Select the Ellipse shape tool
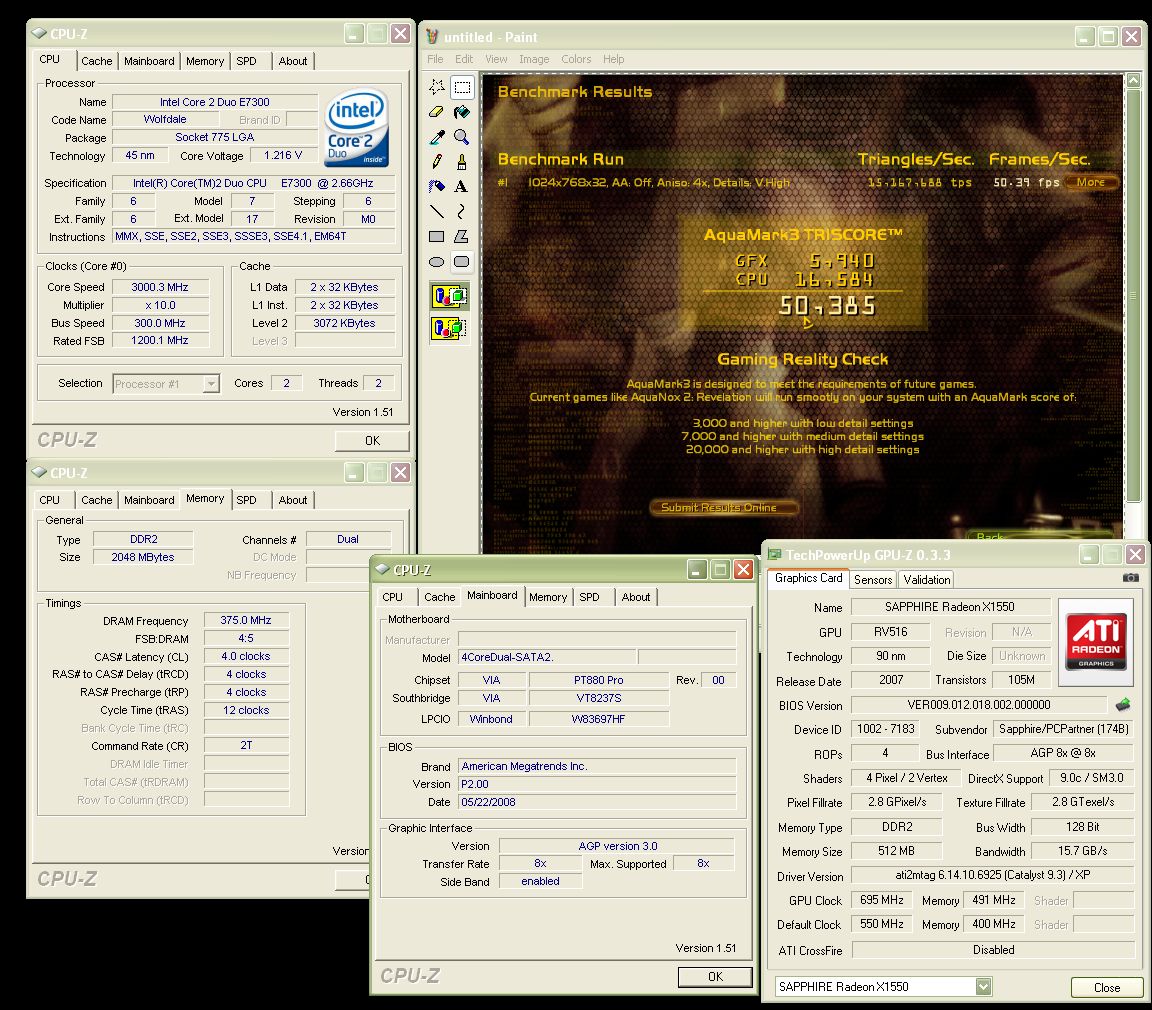 tap(437, 261)
